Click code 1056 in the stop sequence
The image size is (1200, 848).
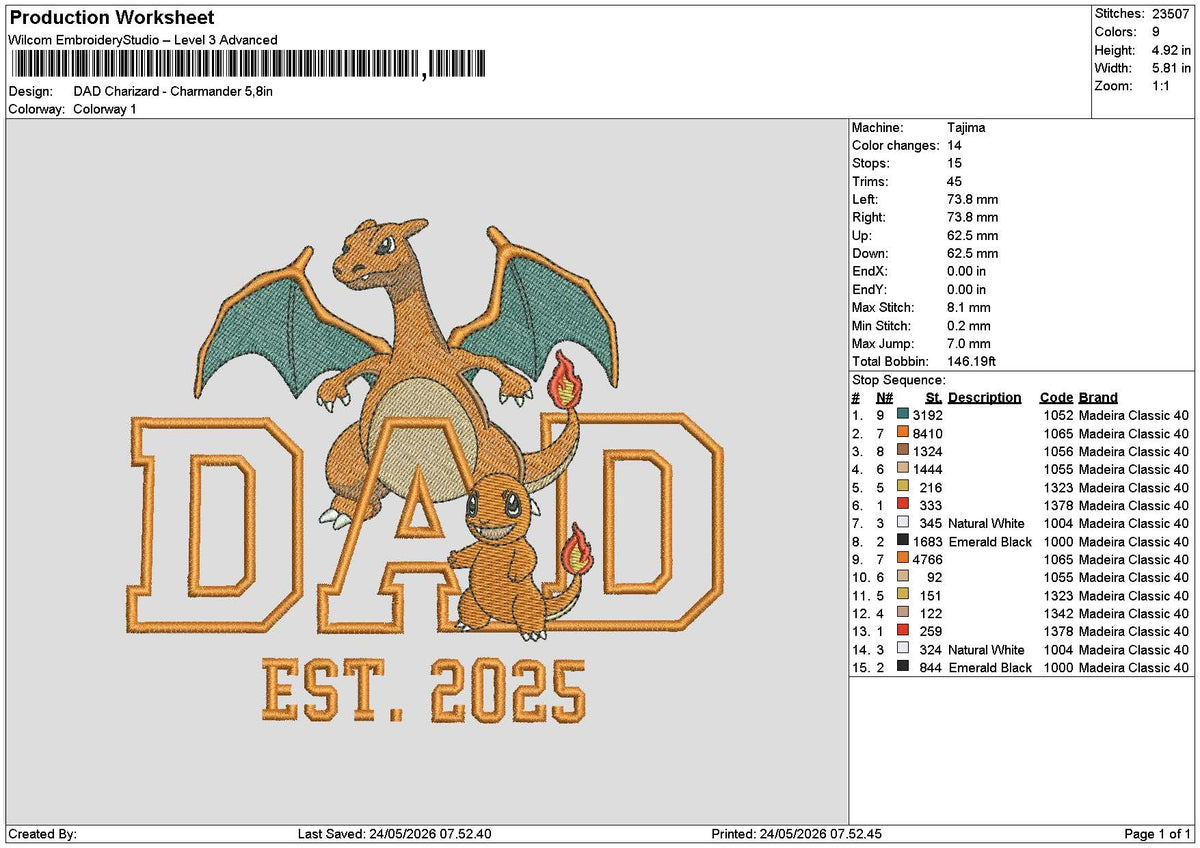(x=1058, y=452)
